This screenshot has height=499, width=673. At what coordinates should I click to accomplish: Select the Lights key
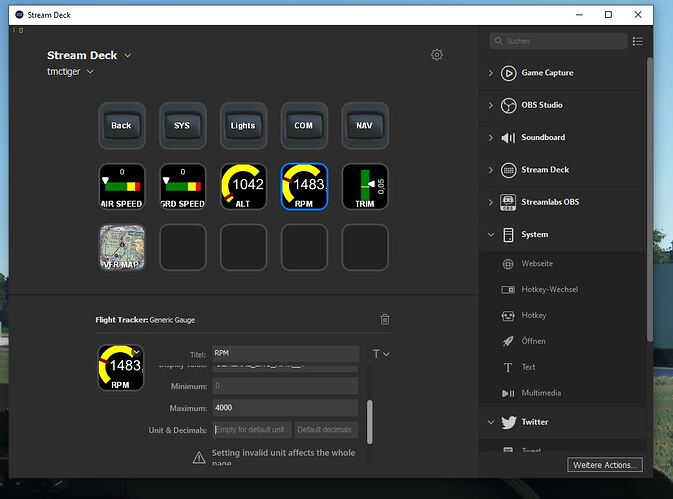pos(243,126)
